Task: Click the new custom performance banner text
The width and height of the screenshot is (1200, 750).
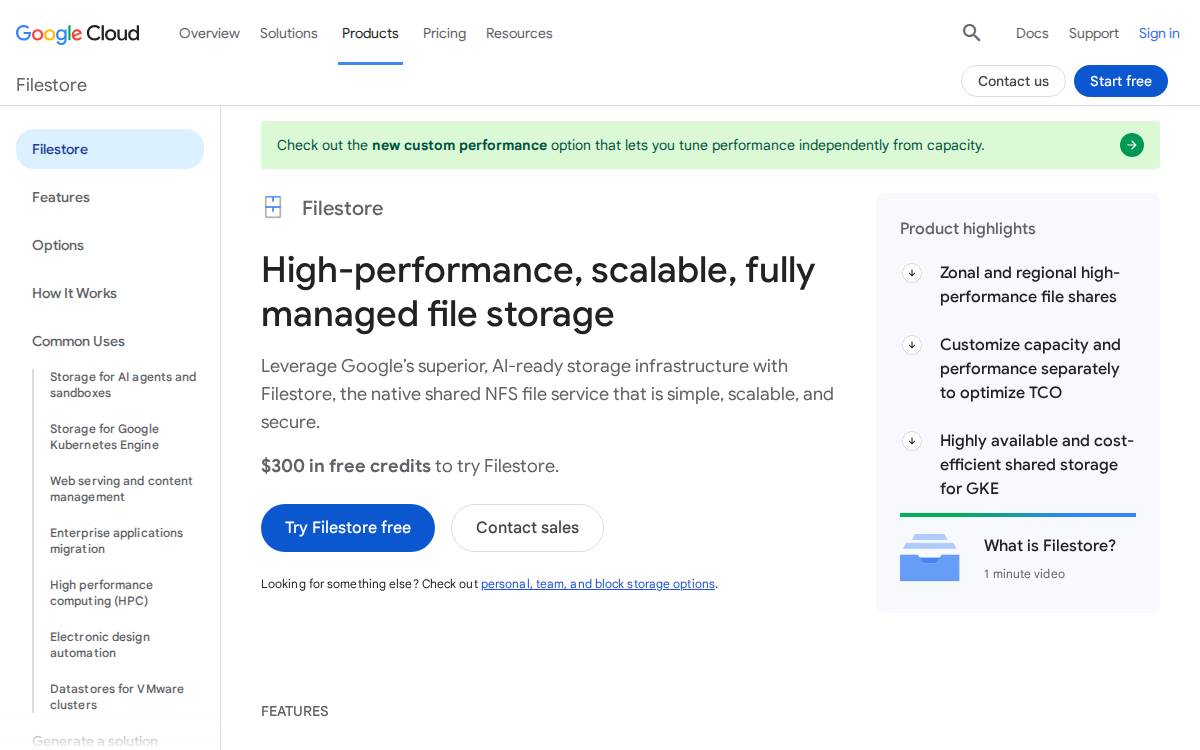Action: 459,145
